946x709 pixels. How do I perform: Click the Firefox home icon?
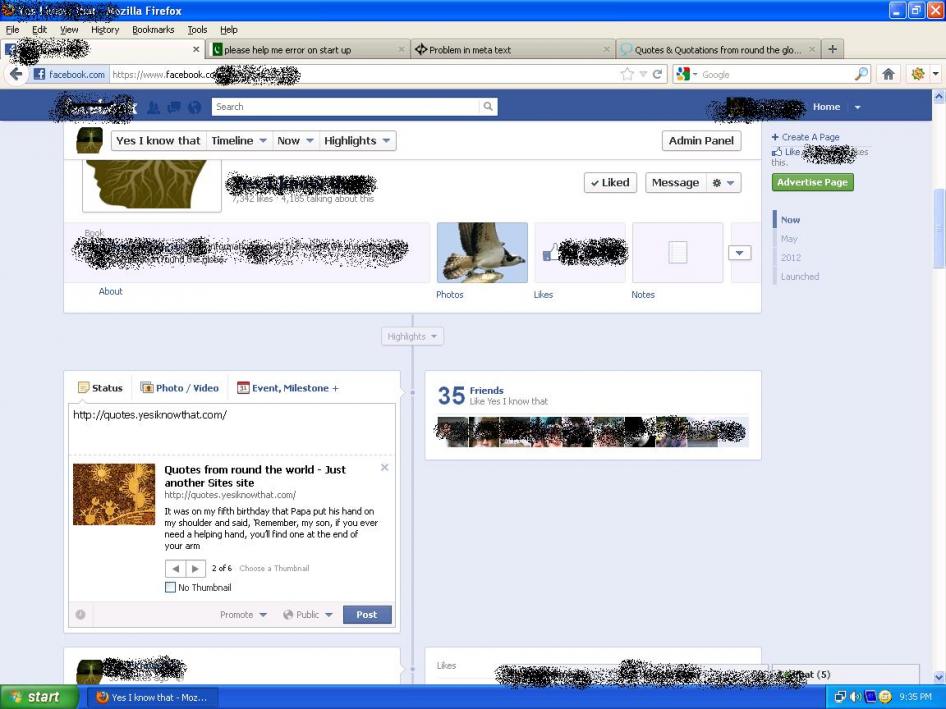tap(888, 74)
